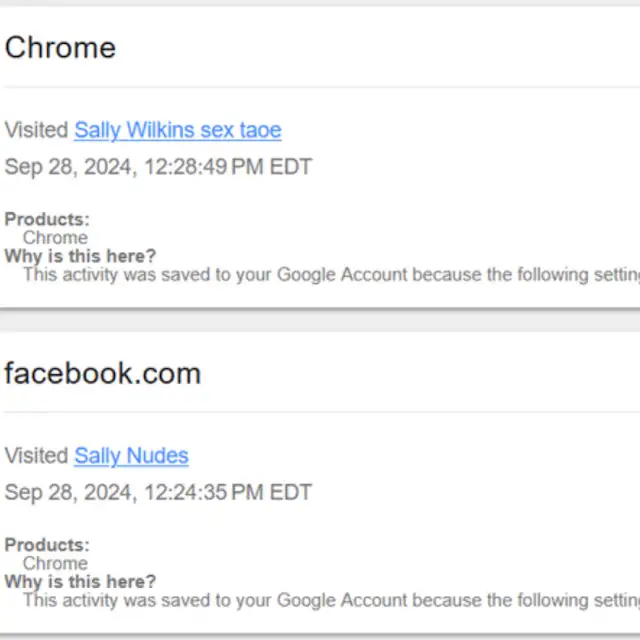Image resolution: width=640 pixels, height=640 pixels.
Task: Click the divider line below Chrome heading
Action: point(320,87)
